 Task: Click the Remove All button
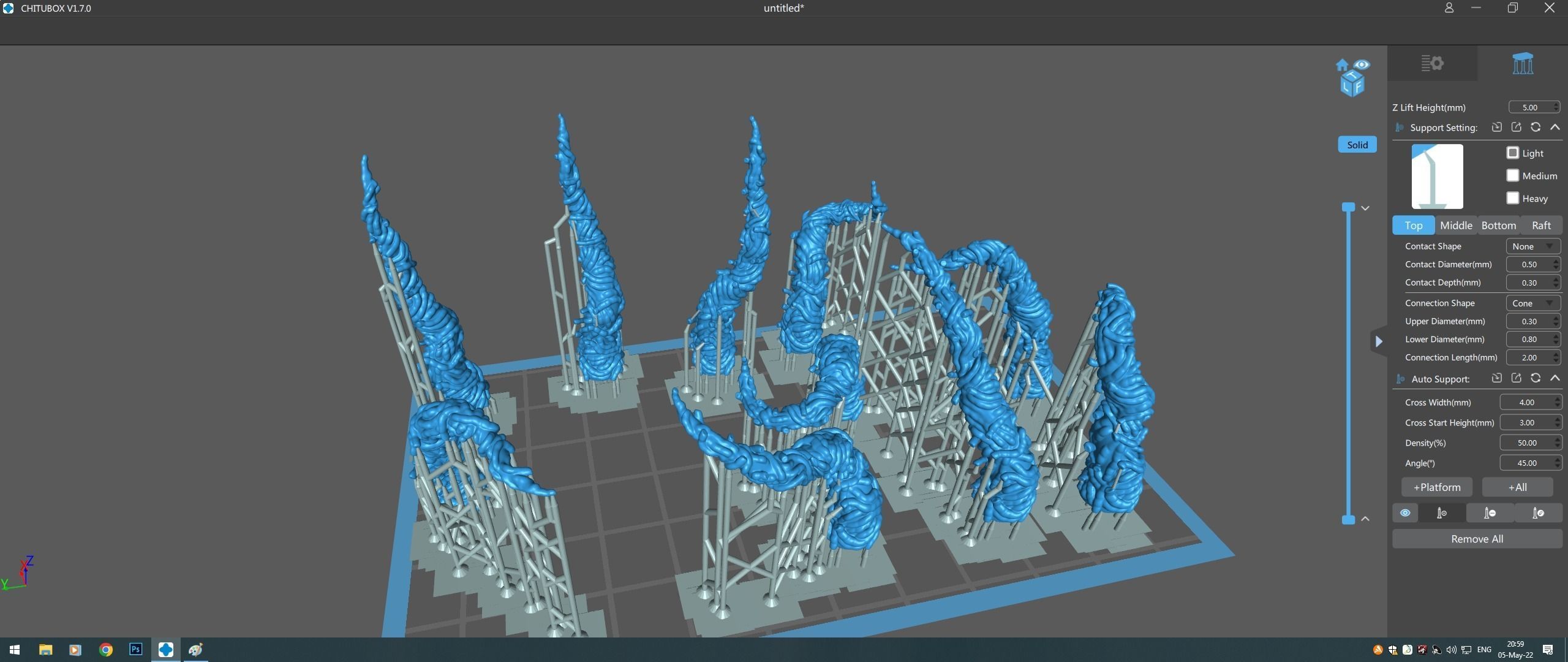[1477, 539]
